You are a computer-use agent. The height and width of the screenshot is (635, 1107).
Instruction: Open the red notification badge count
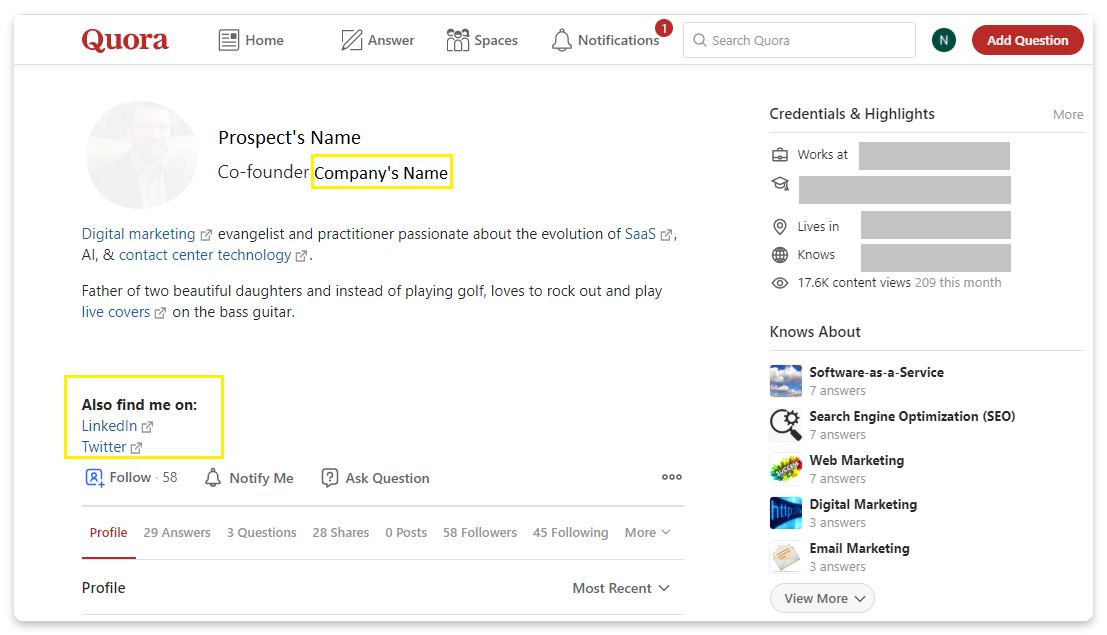pyautogui.click(x=664, y=28)
